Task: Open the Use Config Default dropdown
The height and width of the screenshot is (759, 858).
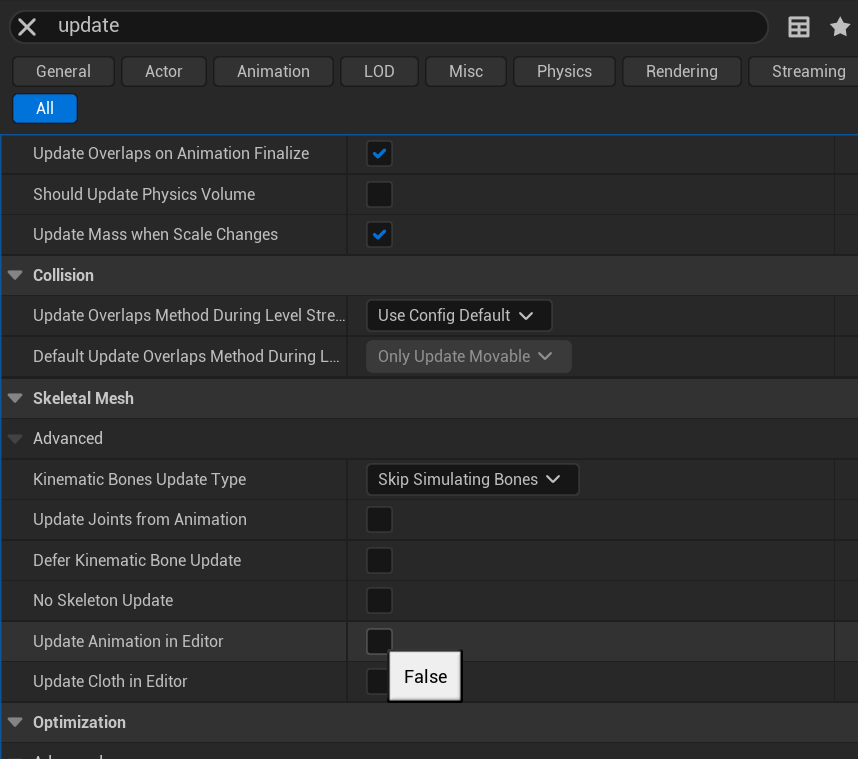Action: pyautogui.click(x=458, y=316)
